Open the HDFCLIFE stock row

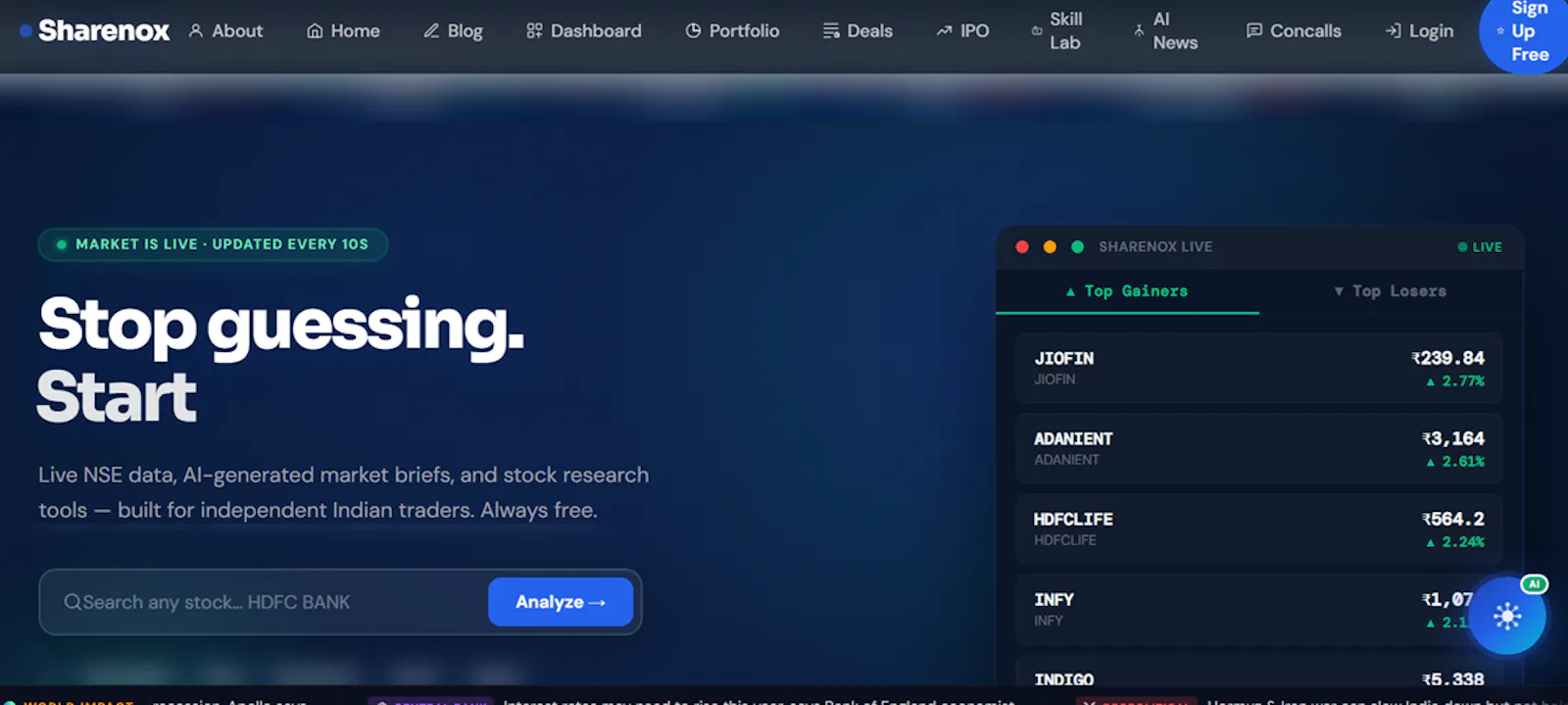pos(1259,529)
